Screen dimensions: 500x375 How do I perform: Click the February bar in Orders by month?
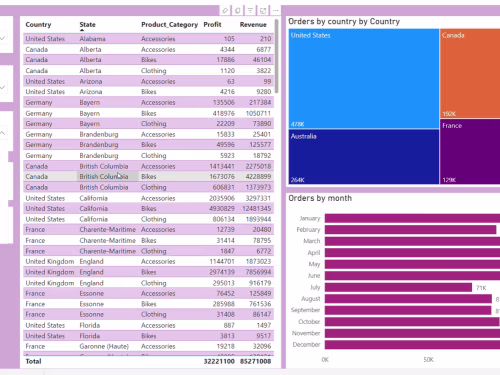411,230
